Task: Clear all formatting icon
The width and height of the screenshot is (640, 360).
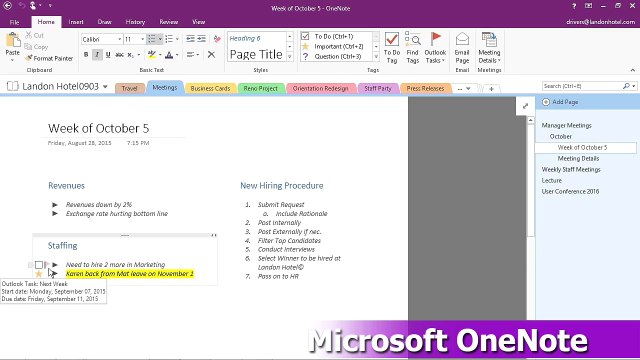Action: 217,39
